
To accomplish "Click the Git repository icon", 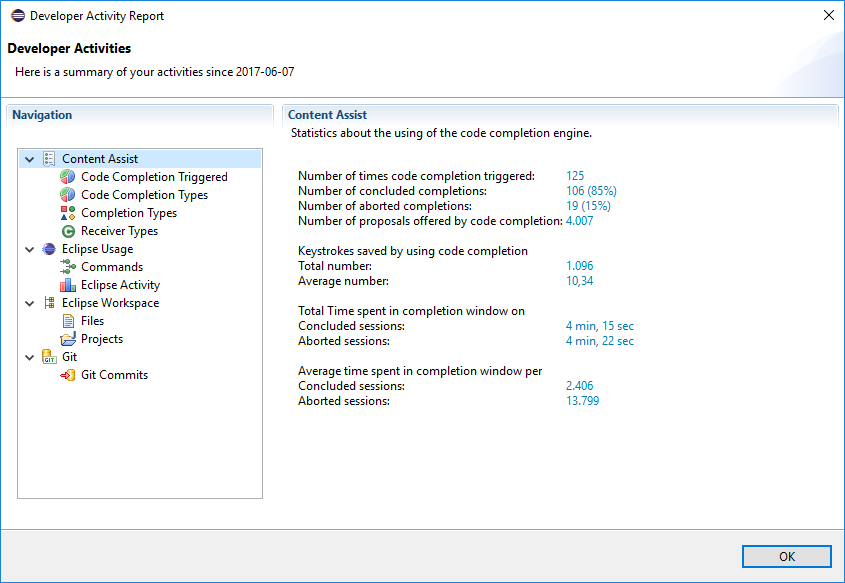I will point(49,357).
